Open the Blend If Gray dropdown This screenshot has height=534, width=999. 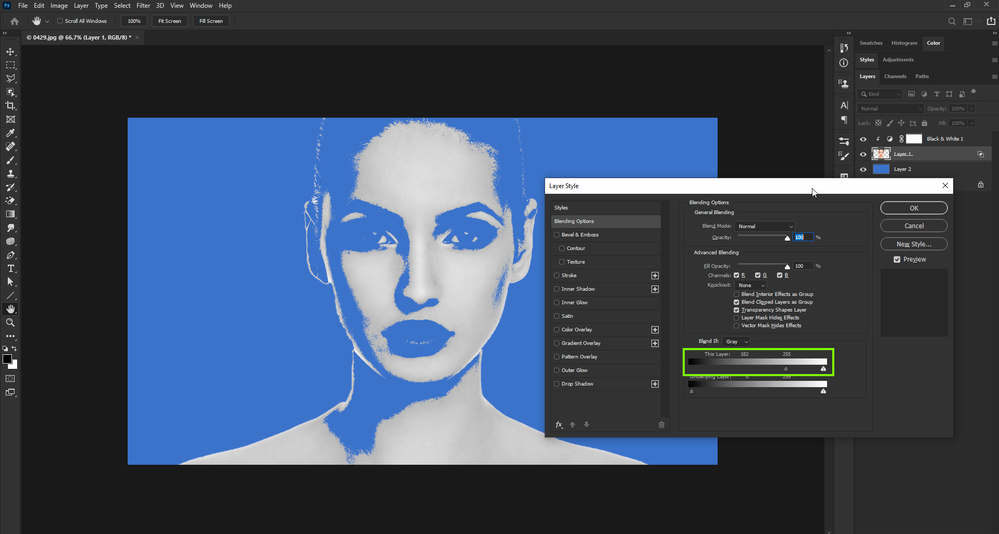(x=738, y=342)
